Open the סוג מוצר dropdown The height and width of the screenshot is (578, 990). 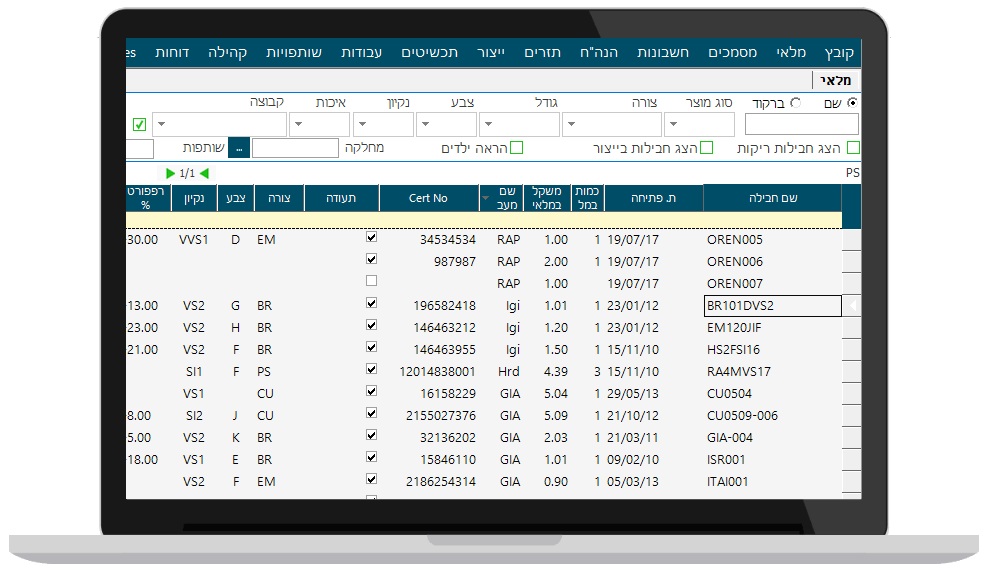700,124
